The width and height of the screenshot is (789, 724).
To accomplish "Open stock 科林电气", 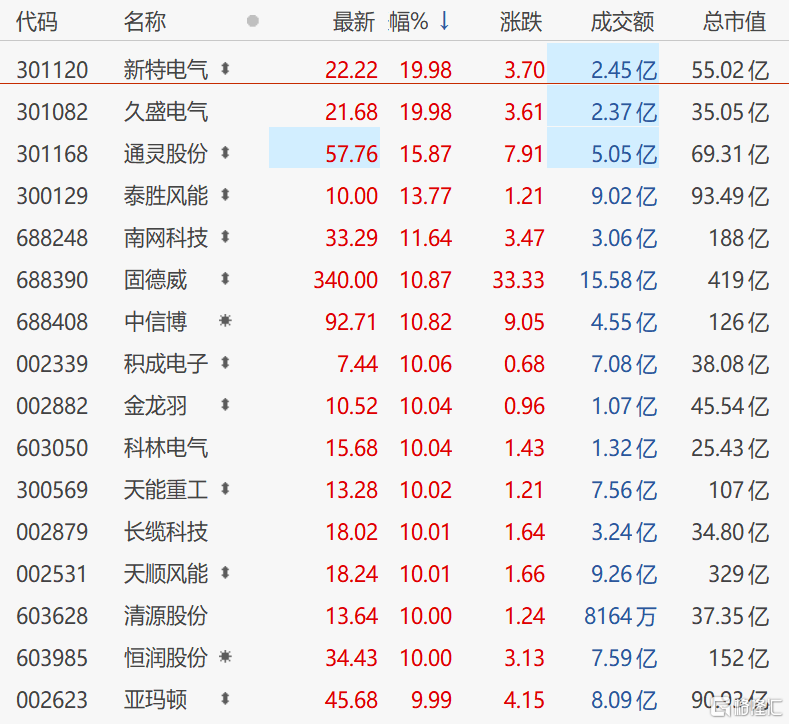I will 166,447.
